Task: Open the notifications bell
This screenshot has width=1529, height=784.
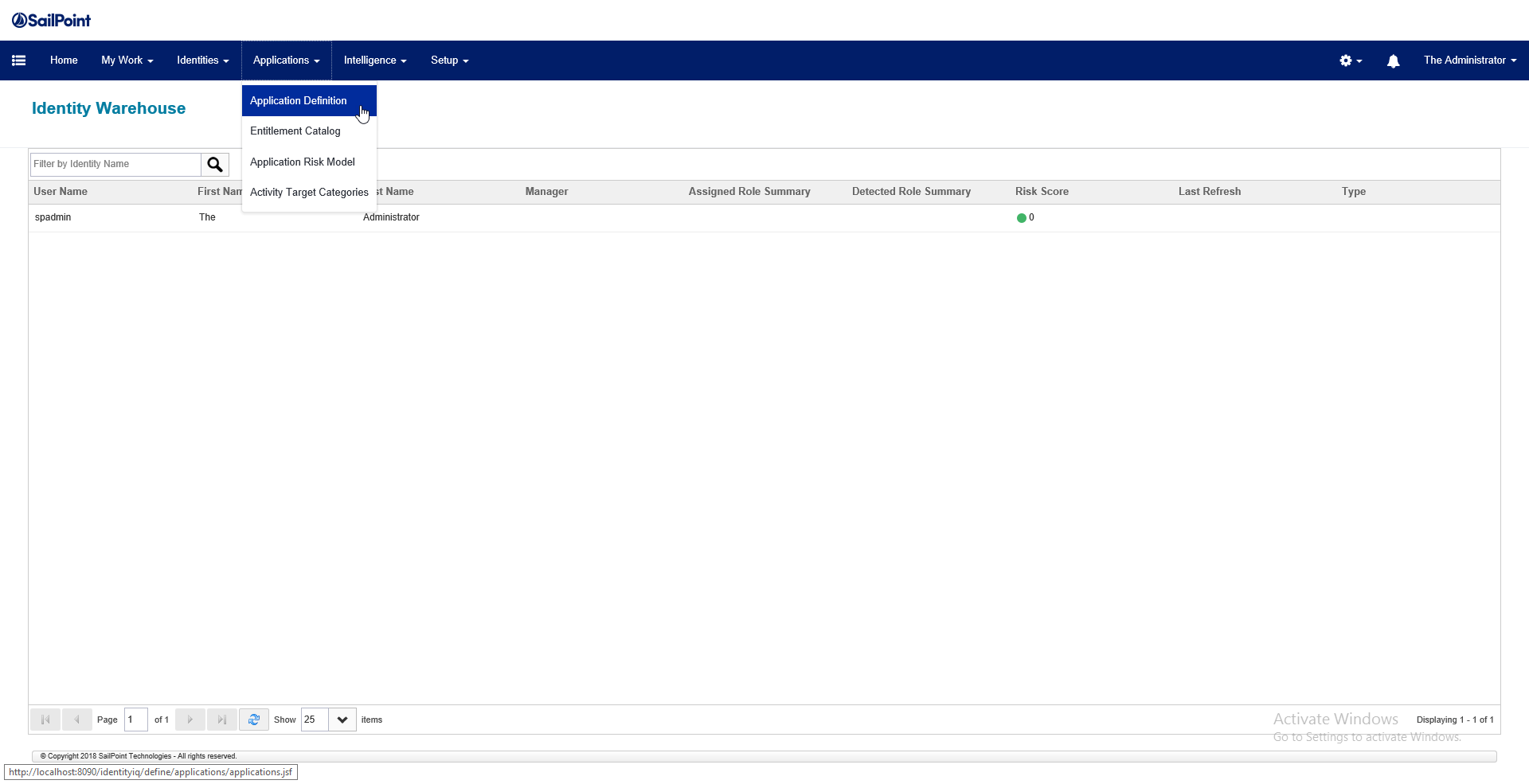Action: tap(1394, 60)
